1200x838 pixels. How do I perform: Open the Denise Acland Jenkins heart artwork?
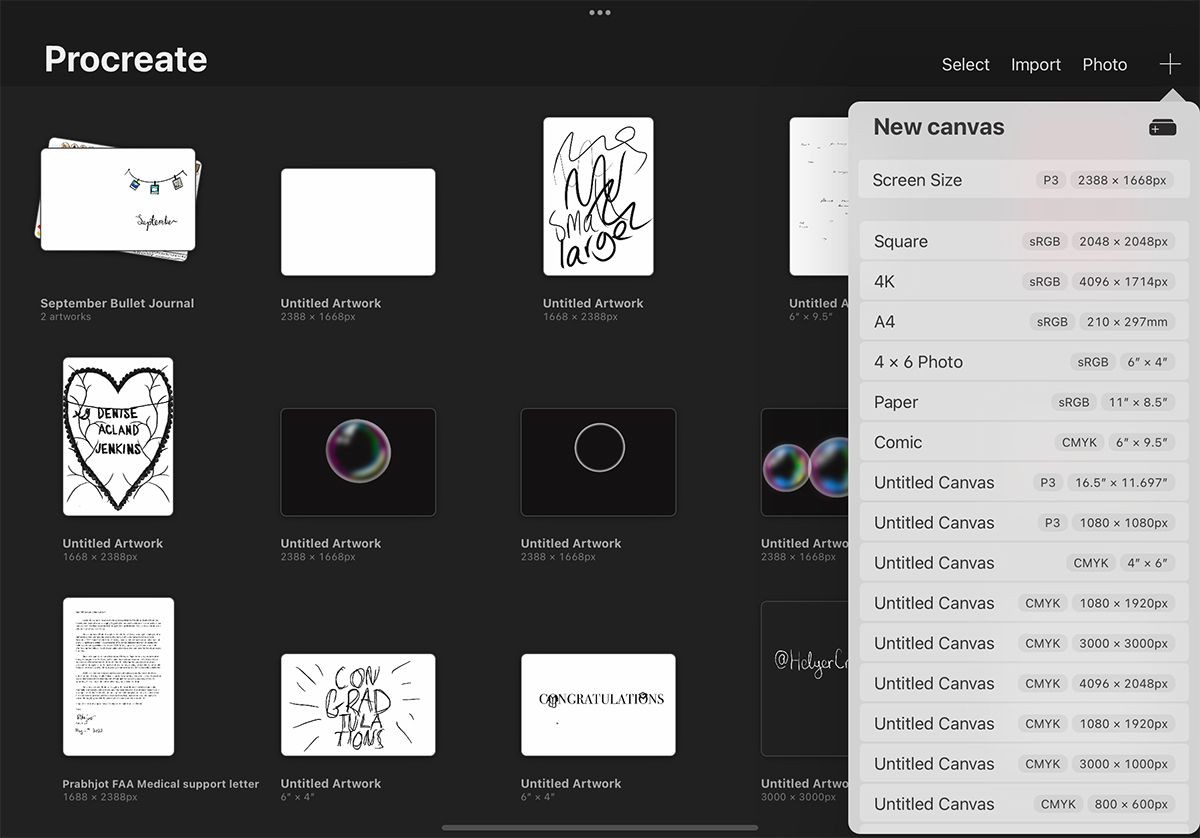pos(118,436)
